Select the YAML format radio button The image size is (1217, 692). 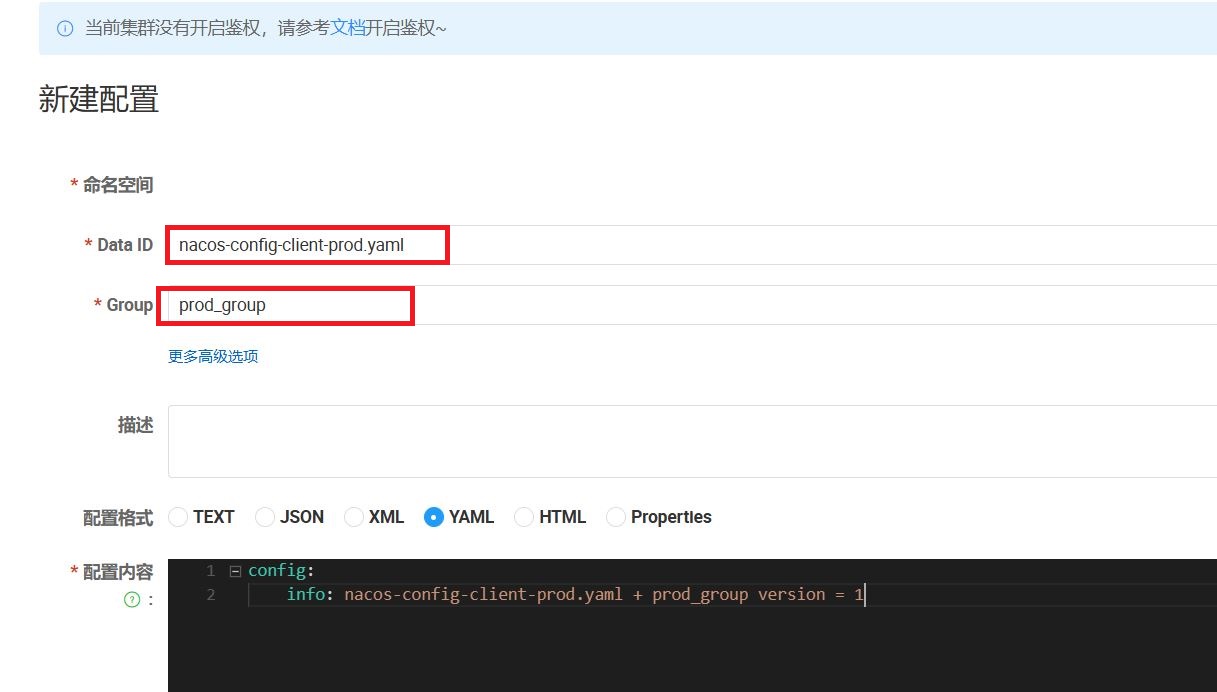(x=434, y=517)
